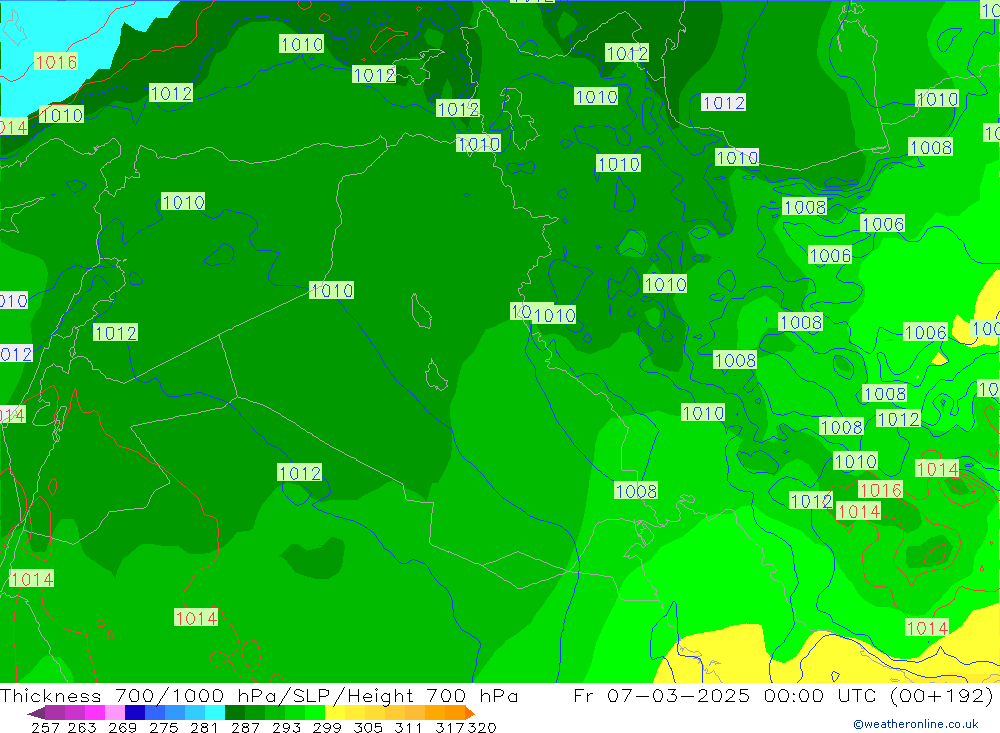The image size is (1000, 733).
Task: Click the 311 legend value
Action: pyautogui.click(x=408, y=727)
